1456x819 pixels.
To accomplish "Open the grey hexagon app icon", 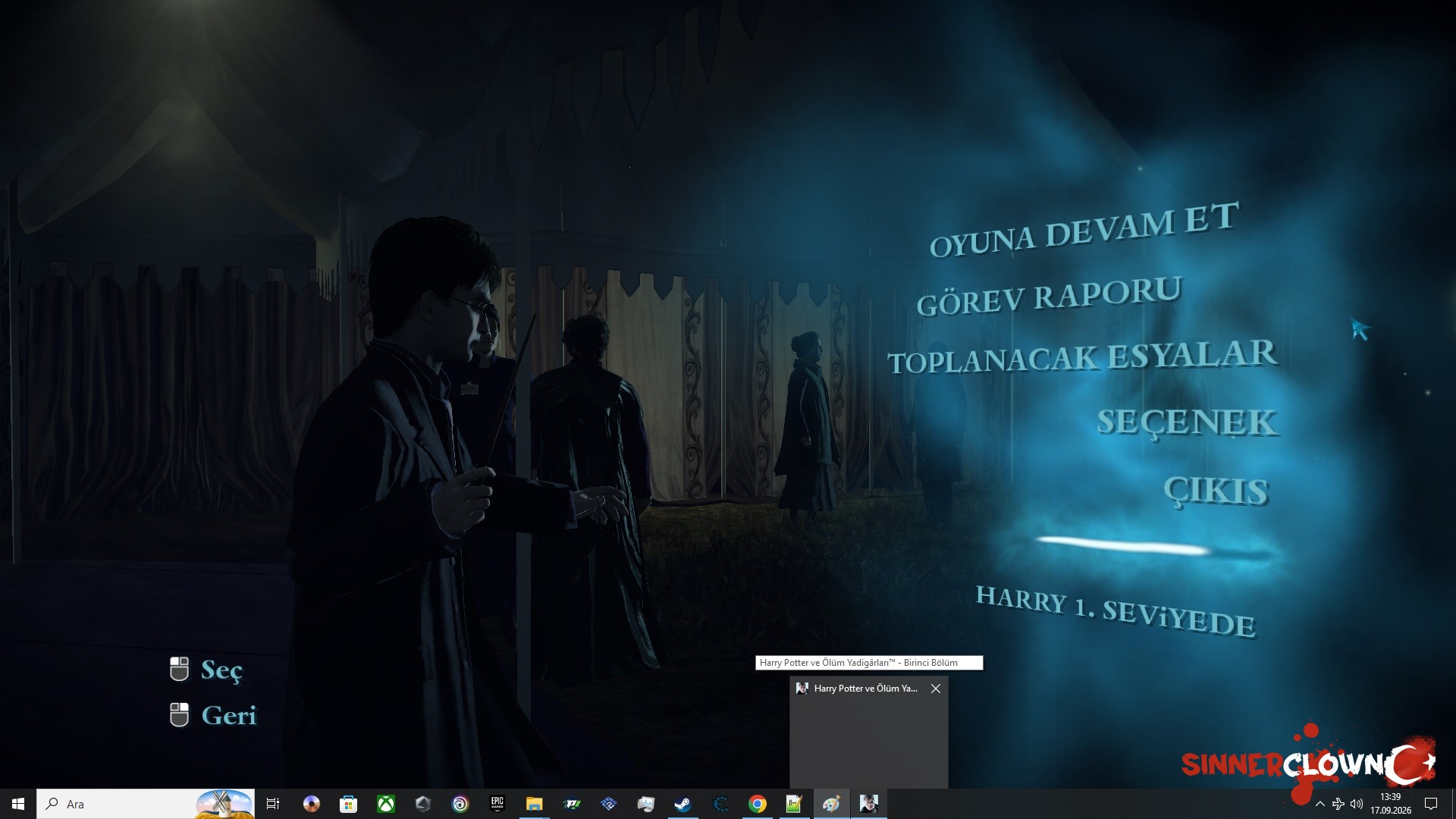I will (423, 804).
